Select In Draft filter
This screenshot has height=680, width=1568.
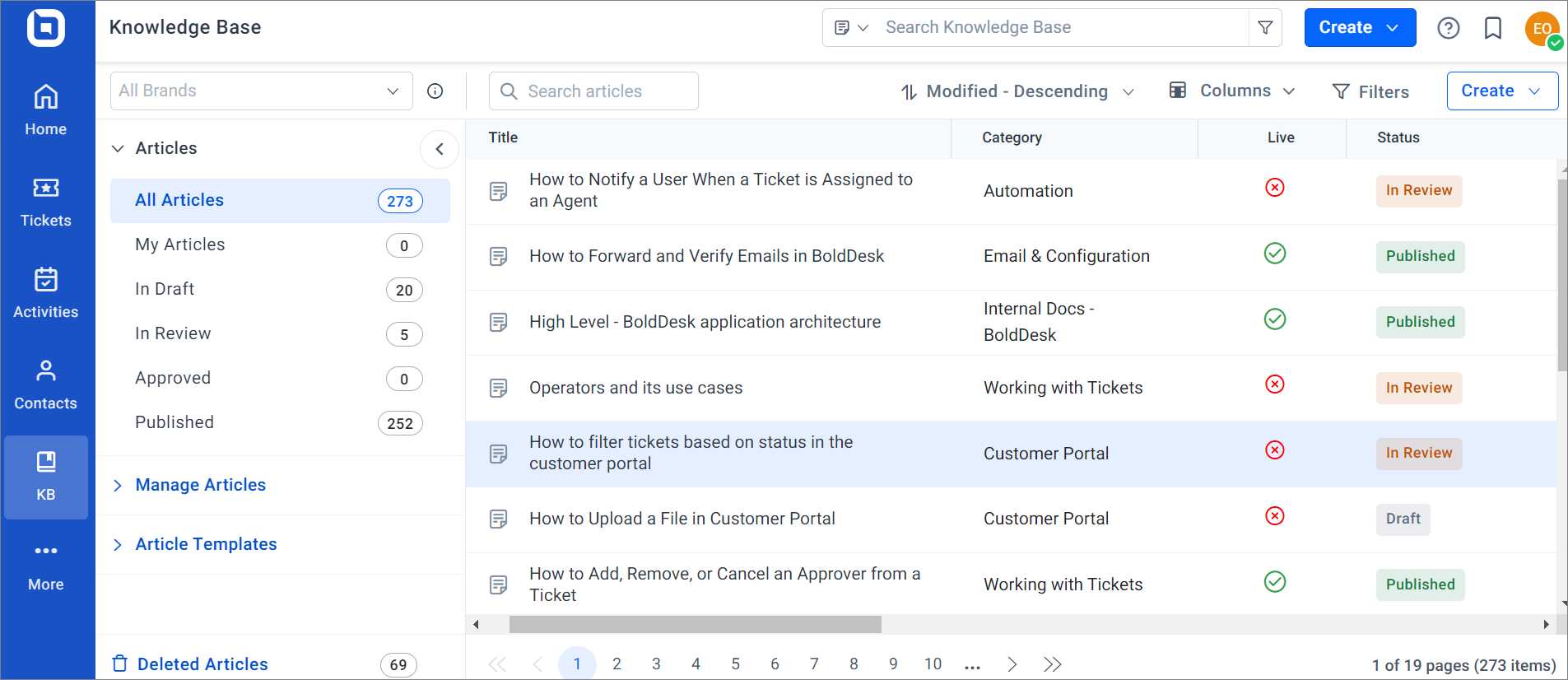click(x=280, y=290)
